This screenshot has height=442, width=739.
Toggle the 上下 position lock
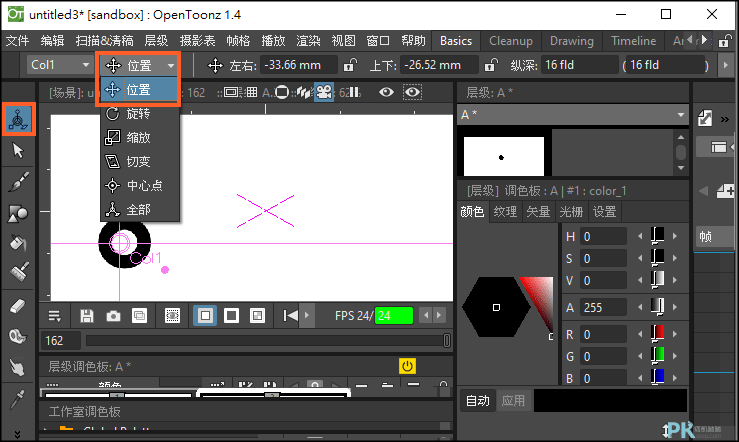[491, 65]
